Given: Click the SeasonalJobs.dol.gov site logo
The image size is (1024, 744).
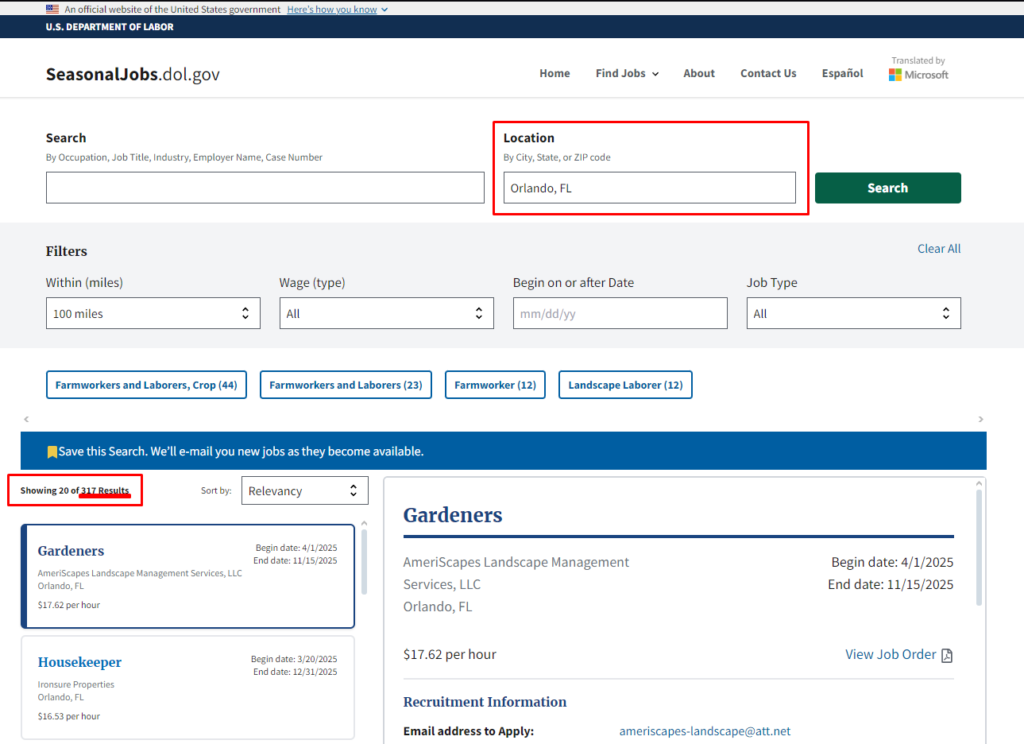Looking at the screenshot, I should (133, 74).
